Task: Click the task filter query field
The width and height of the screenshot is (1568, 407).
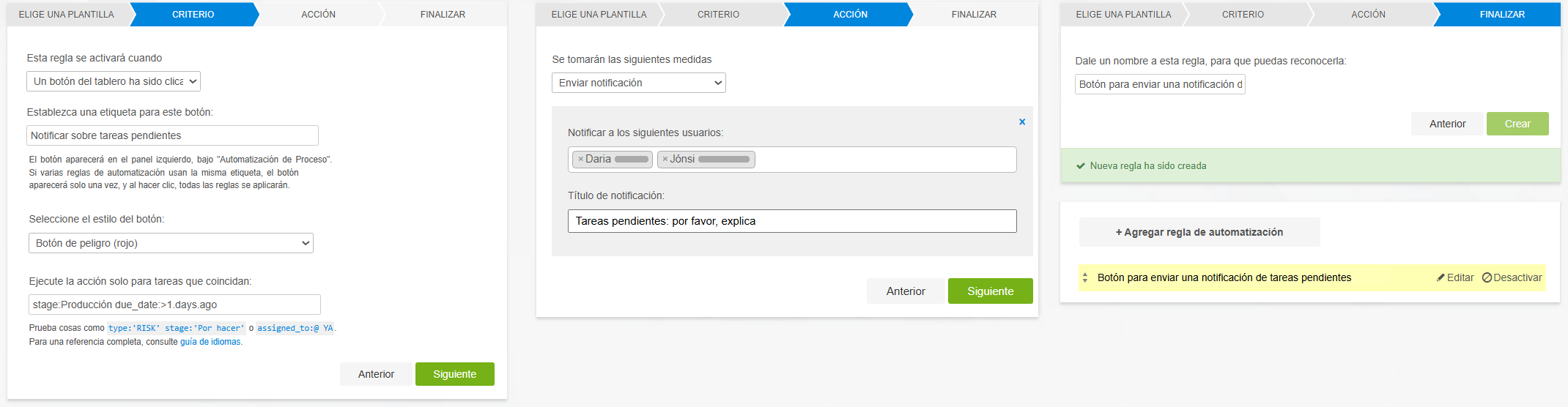Action: pyautogui.click(x=174, y=305)
